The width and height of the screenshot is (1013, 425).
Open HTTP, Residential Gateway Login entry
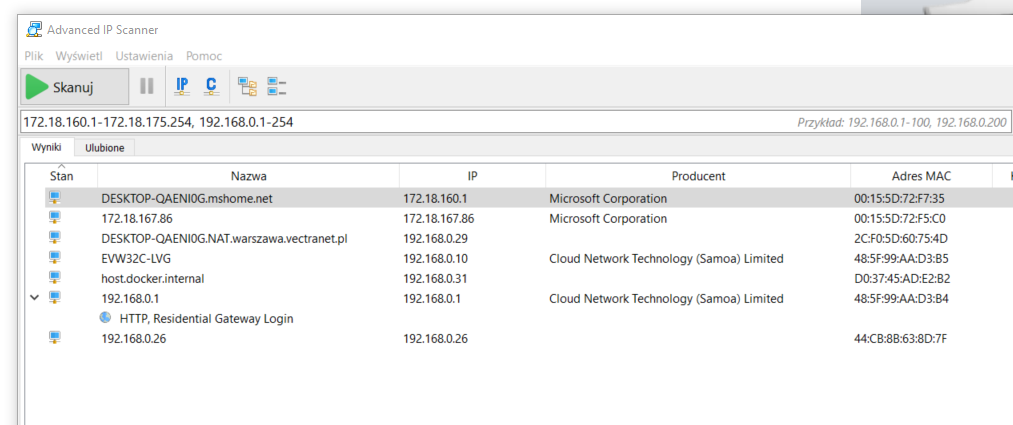pyautogui.click(x=207, y=318)
